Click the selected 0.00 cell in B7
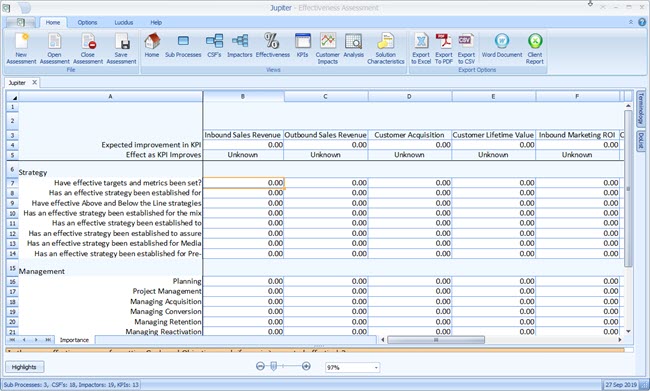 (243, 183)
